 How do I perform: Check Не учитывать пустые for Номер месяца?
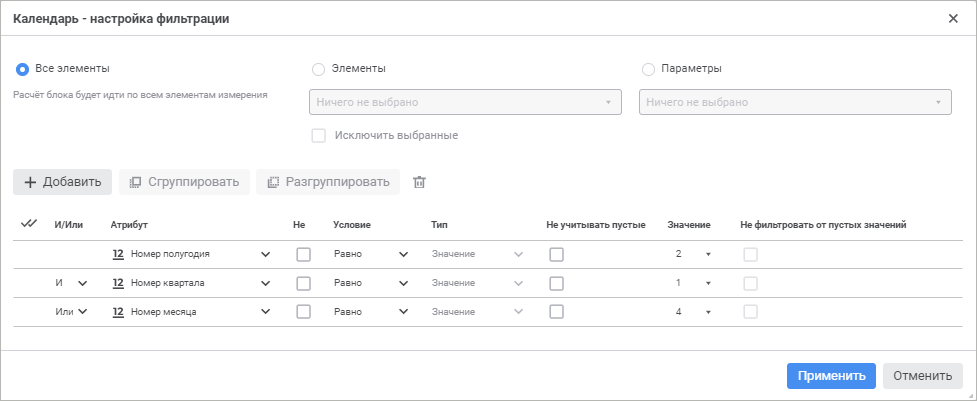(x=557, y=311)
